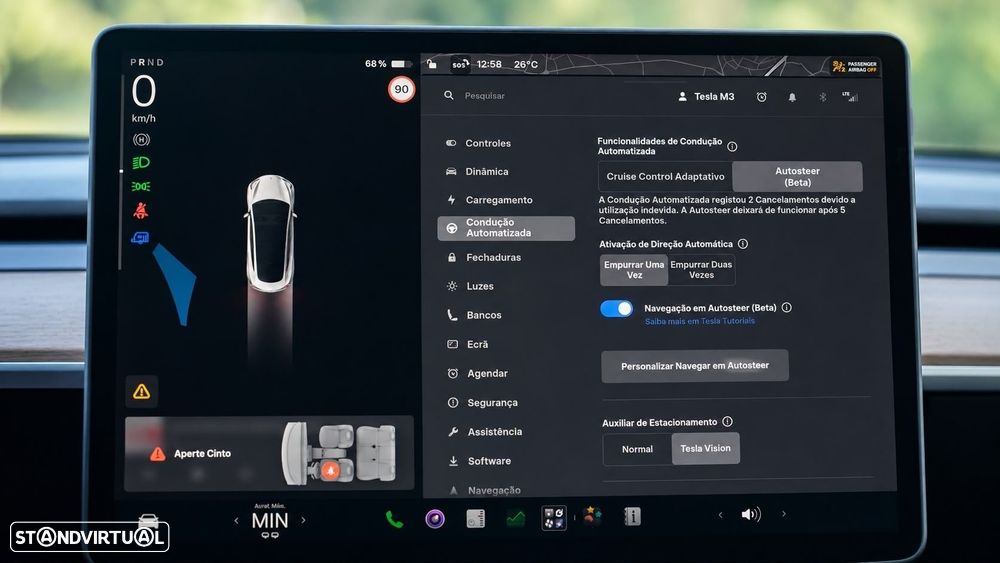Open the all apps launcher icon

click(x=554, y=518)
